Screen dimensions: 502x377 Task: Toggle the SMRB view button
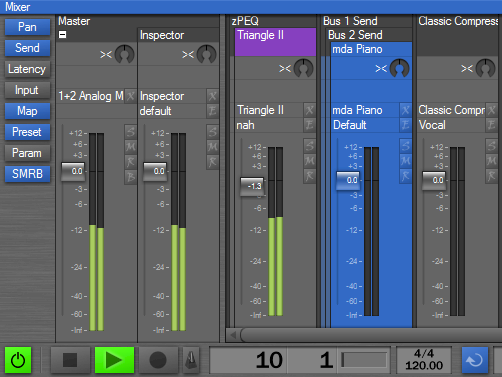27,174
